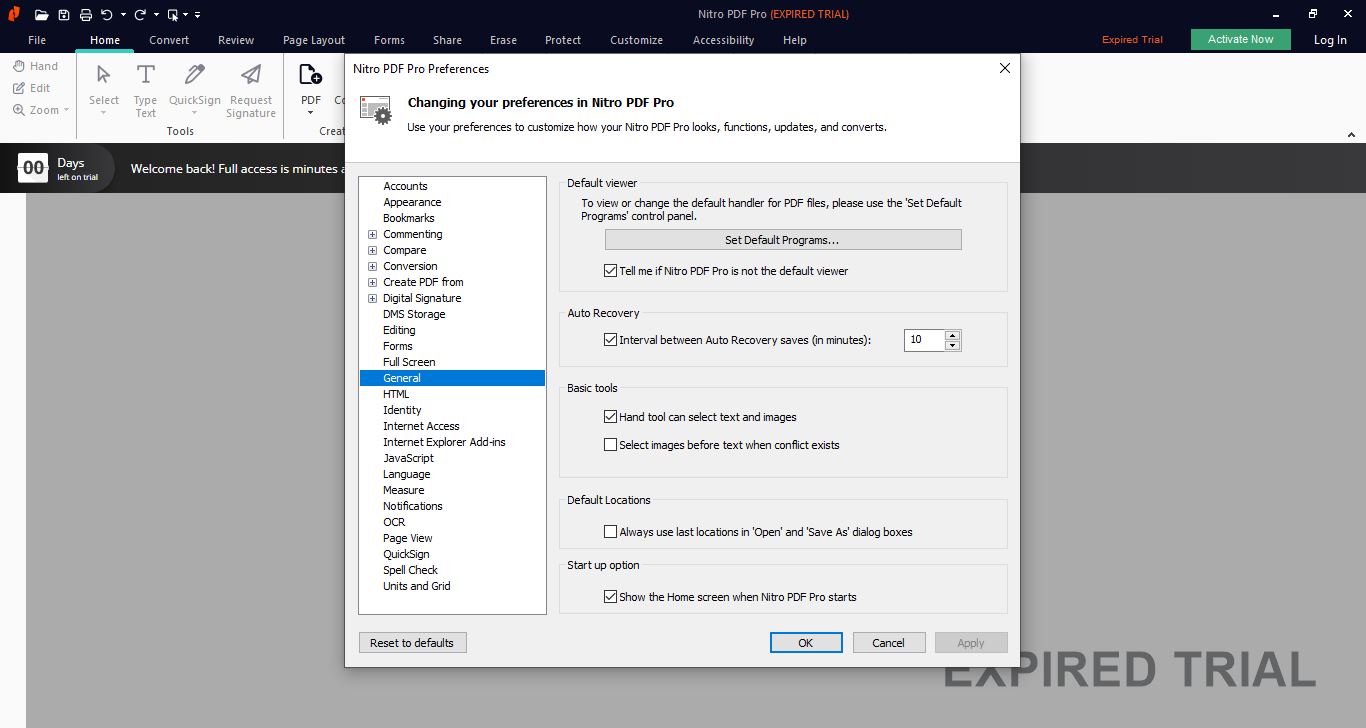1366x728 pixels.
Task: Select Internet Explorer Add-ins category
Action: coord(444,442)
